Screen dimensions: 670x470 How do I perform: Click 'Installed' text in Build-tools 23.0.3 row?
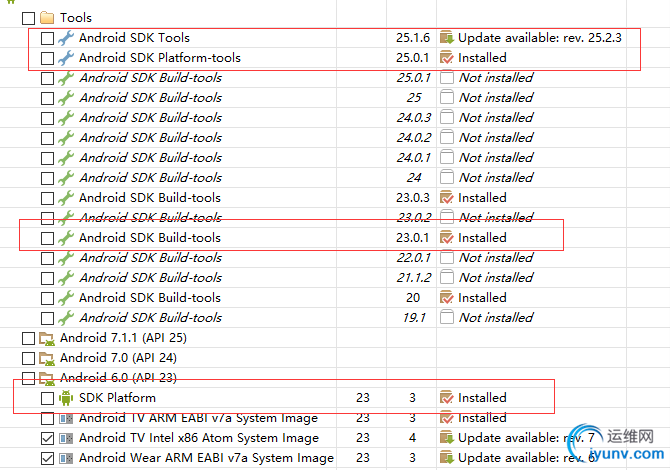click(482, 198)
